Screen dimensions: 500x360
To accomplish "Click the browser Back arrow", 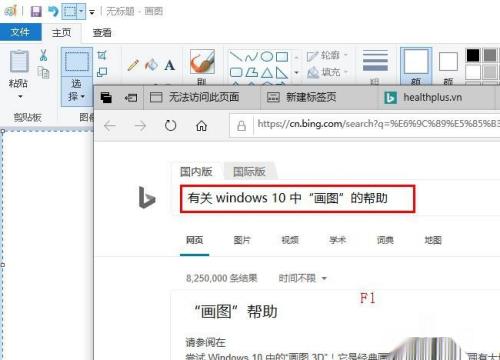I will point(110,126).
